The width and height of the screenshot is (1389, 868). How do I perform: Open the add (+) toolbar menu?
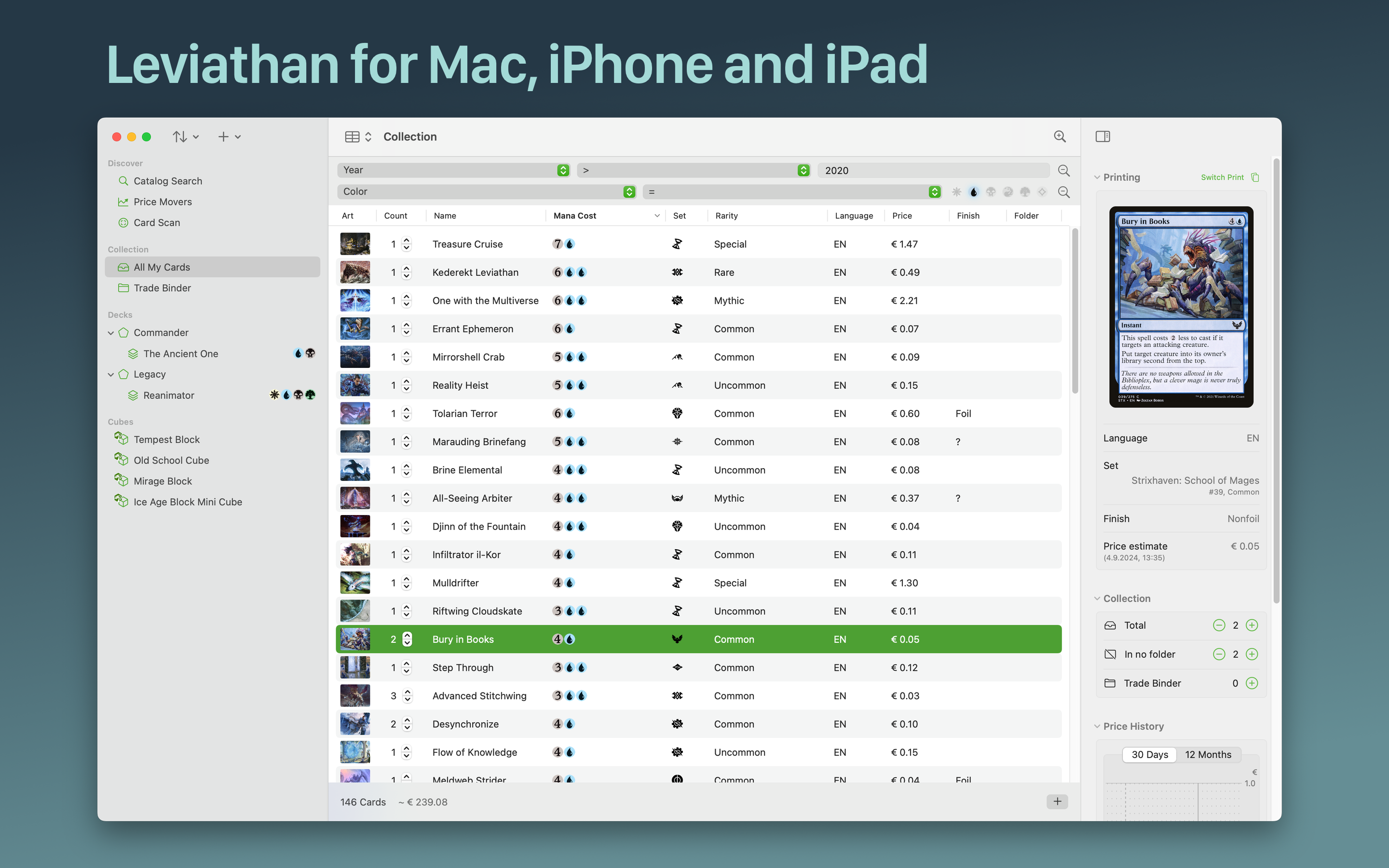tap(229, 136)
